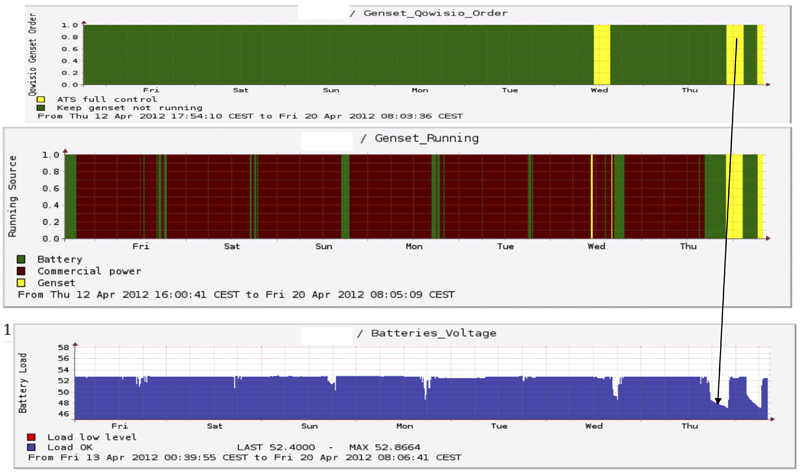This screenshot has width=800, height=472.
Task: Click the blue Load OK legend swatch
Action: 31,448
